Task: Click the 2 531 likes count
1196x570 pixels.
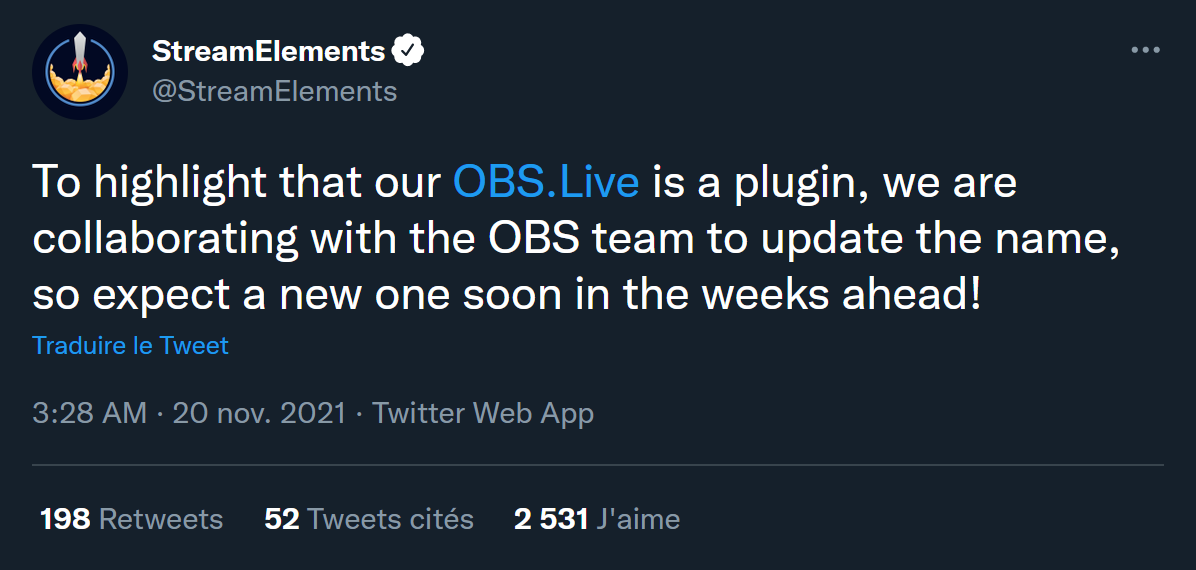Action: click(x=551, y=519)
